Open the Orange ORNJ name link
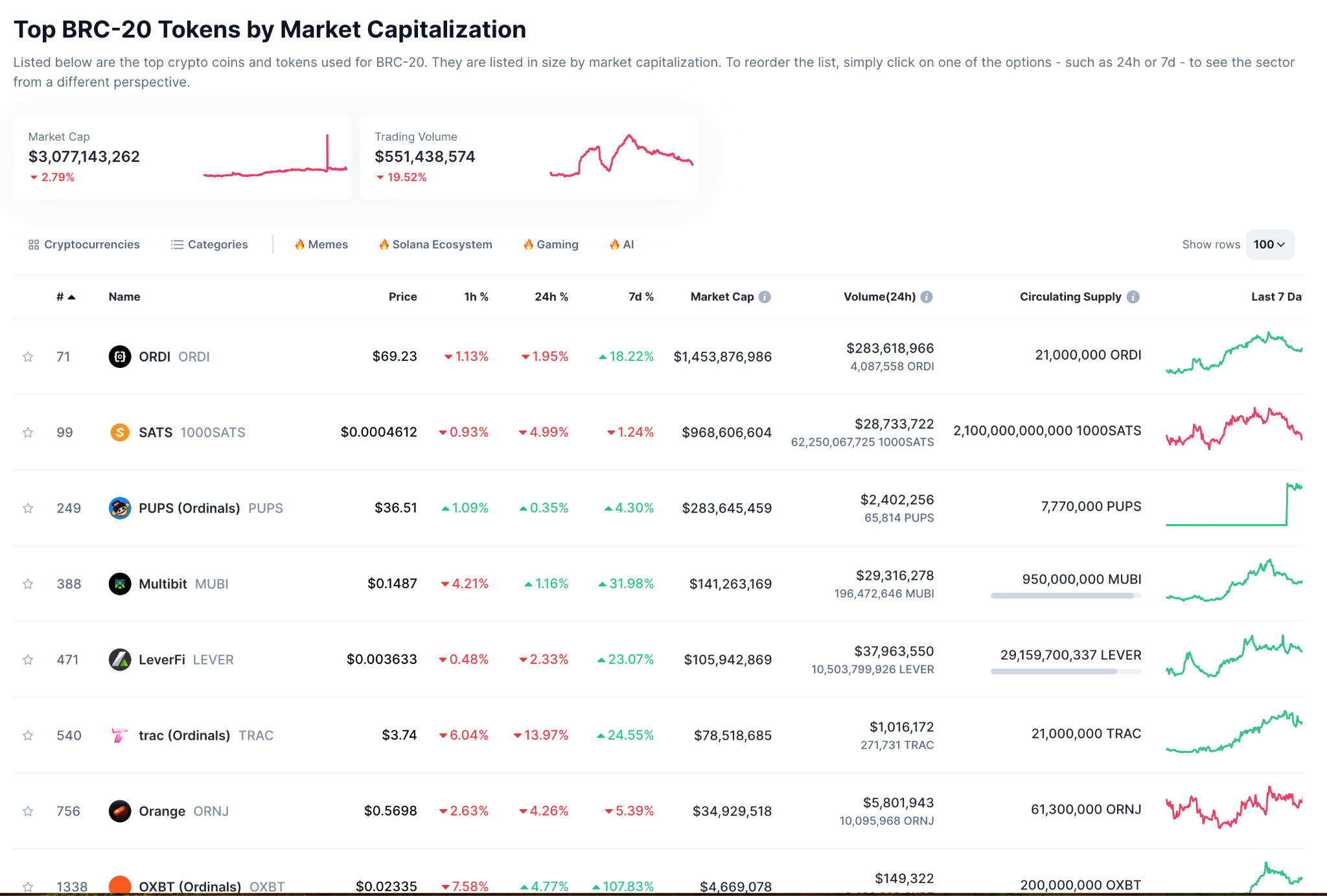The height and width of the screenshot is (896, 1327). (183, 811)
